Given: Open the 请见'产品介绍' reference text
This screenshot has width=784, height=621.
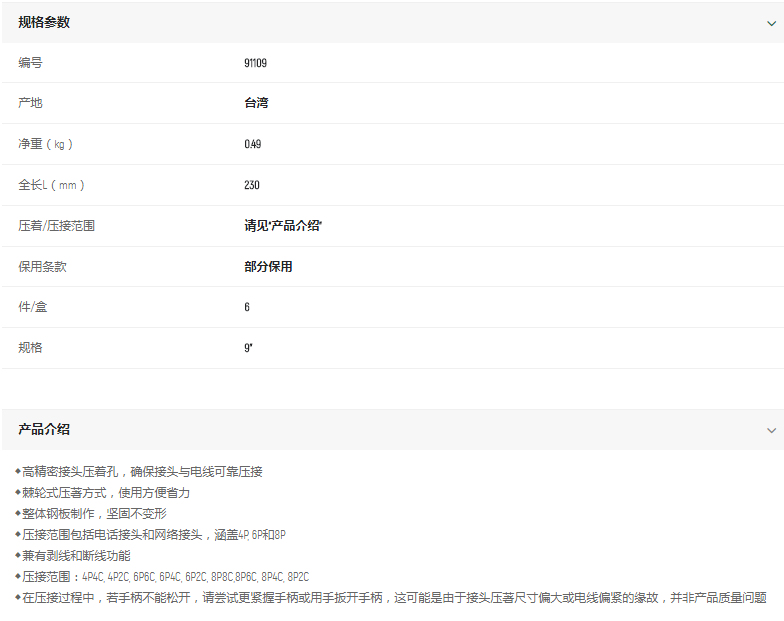Looking at the screenshot, I should (x=283, y=226).
